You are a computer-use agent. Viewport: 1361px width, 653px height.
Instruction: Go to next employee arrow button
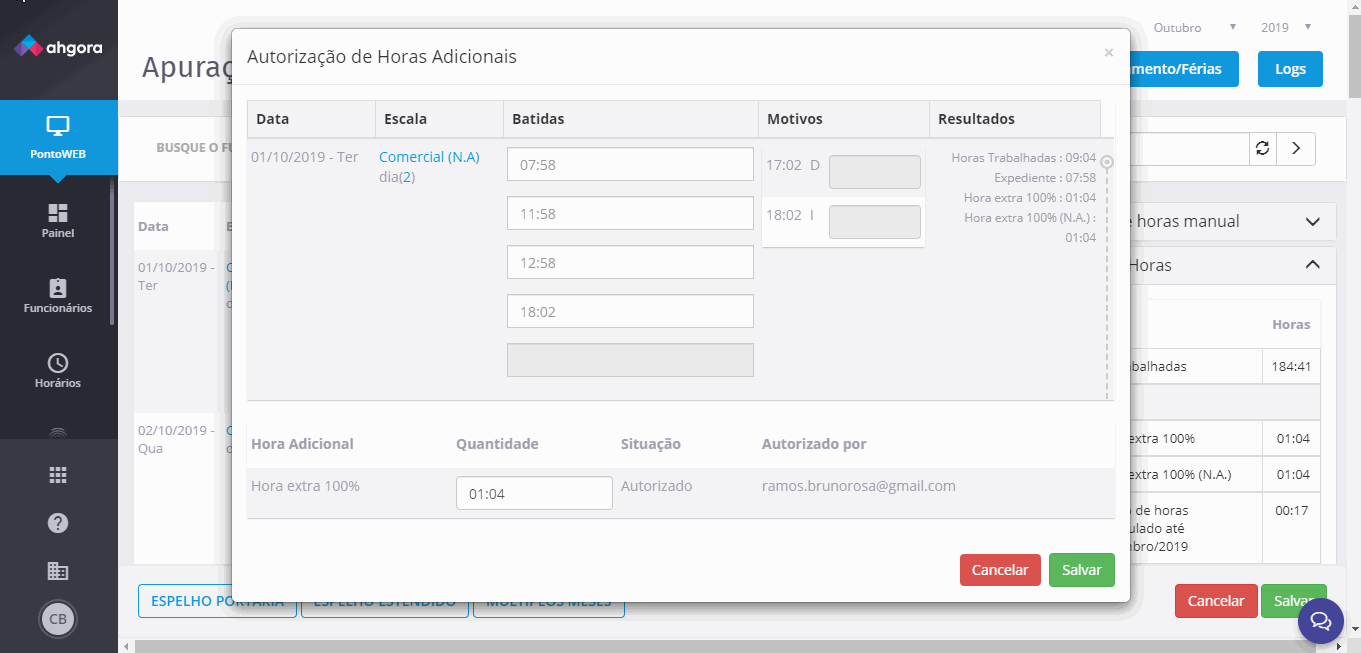coord(1296,148)
